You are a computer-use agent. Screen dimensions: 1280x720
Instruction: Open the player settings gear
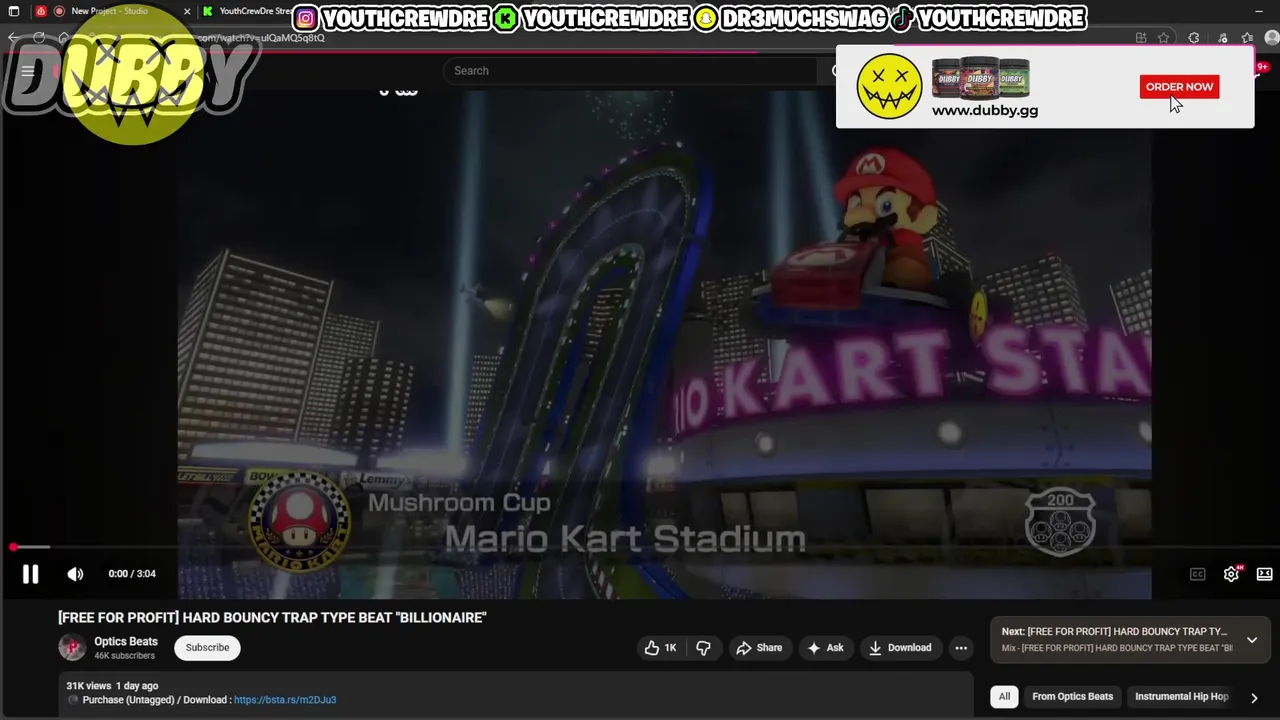tap(1231, 574)
